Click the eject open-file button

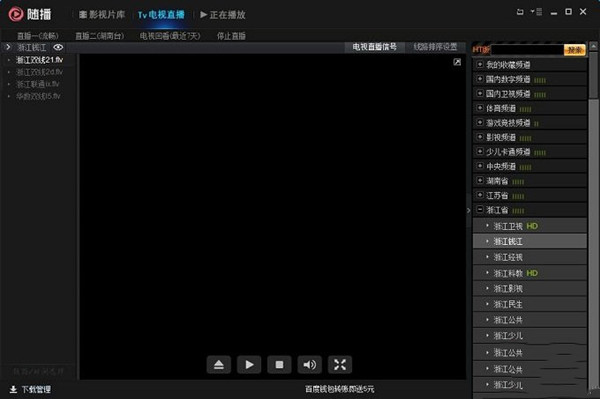[x=218, y=365]
